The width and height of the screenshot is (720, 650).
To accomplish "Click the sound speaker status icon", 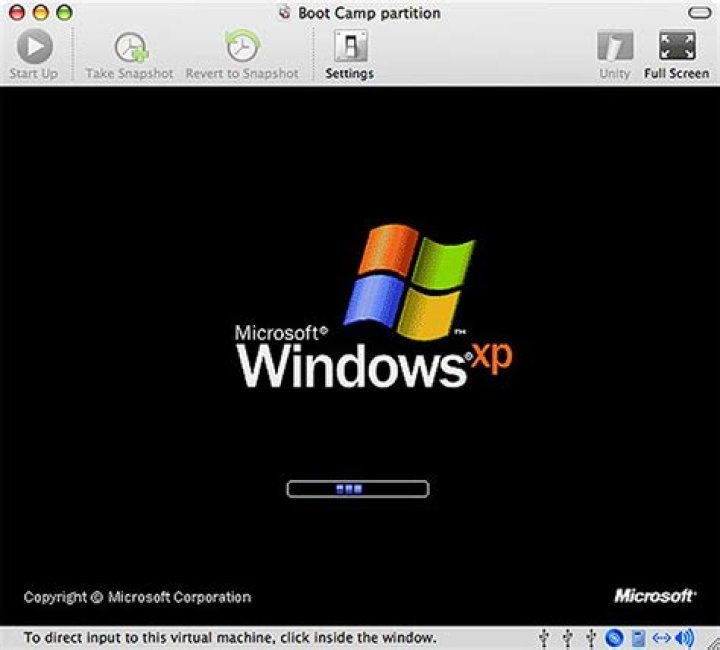I will pyautogui.click(x=685, y=638).
